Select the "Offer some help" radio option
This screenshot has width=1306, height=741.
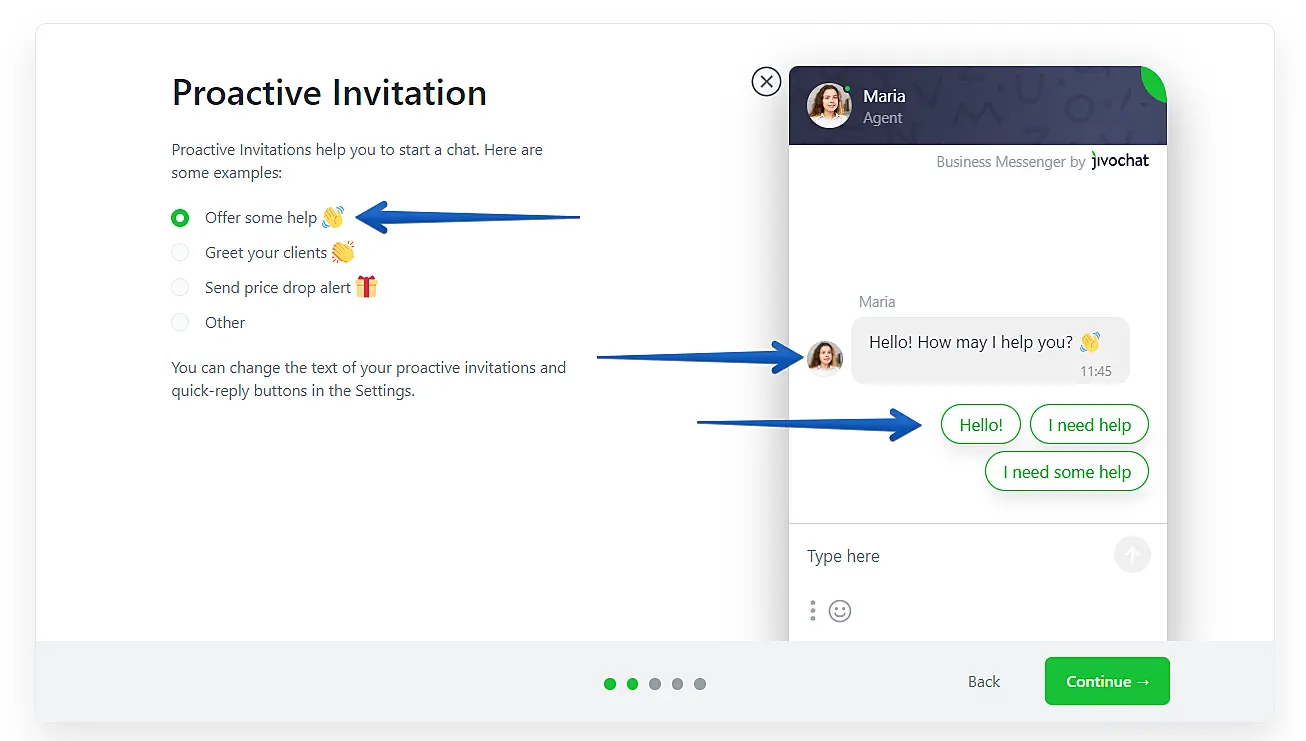click(x=180, y=218)
